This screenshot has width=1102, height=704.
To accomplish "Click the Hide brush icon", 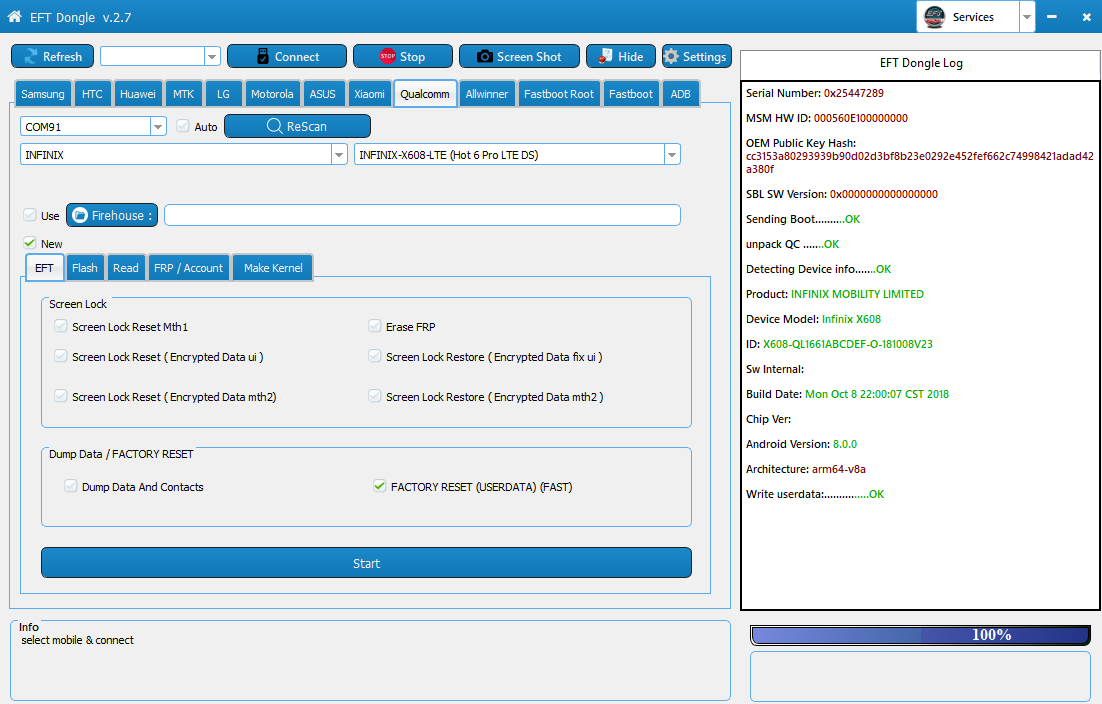I will 605,57.
